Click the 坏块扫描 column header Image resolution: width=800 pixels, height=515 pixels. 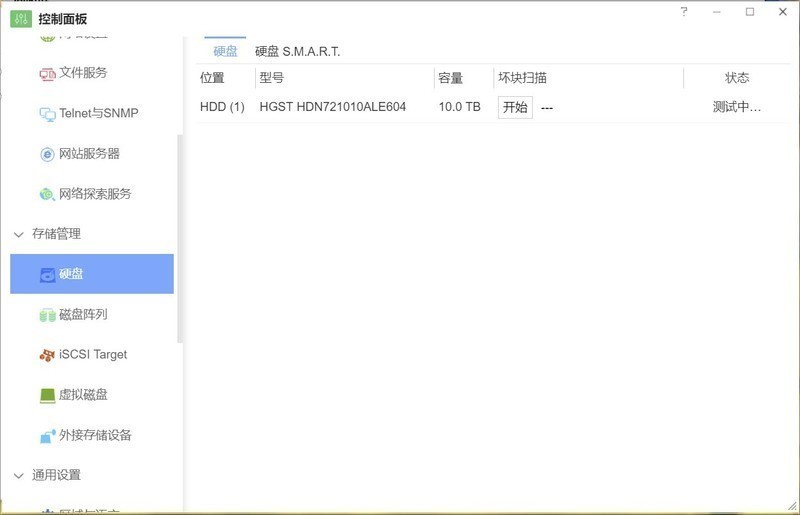(x=522, y=78)
